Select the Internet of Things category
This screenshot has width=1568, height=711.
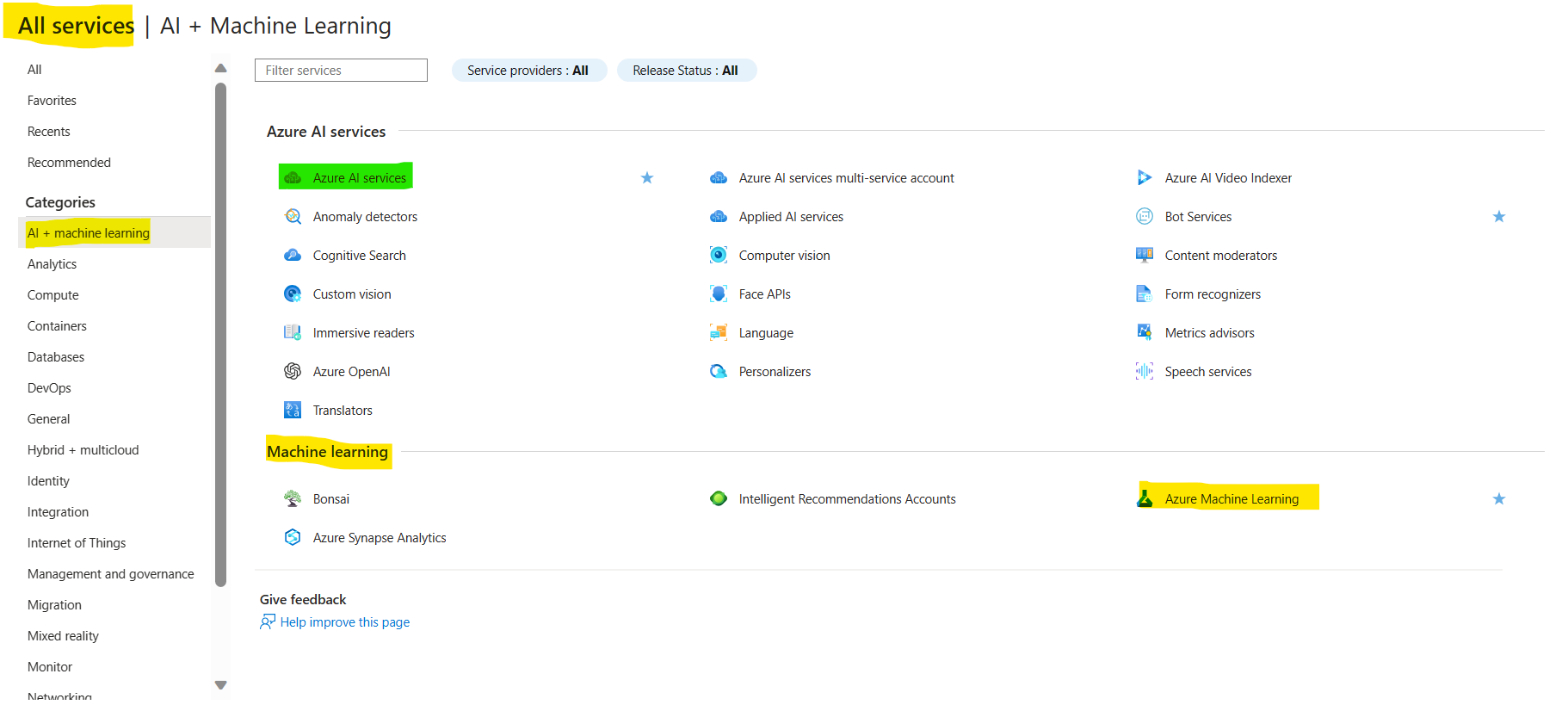point(77,543)
